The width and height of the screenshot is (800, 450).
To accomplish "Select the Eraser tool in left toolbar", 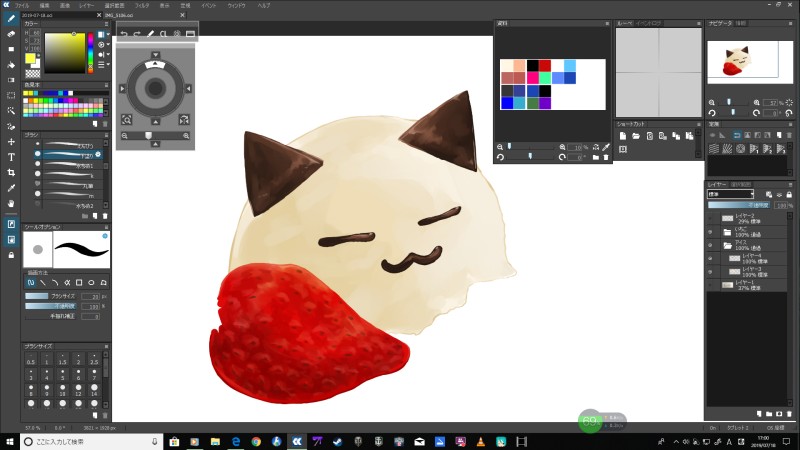I will pos(10,33).
